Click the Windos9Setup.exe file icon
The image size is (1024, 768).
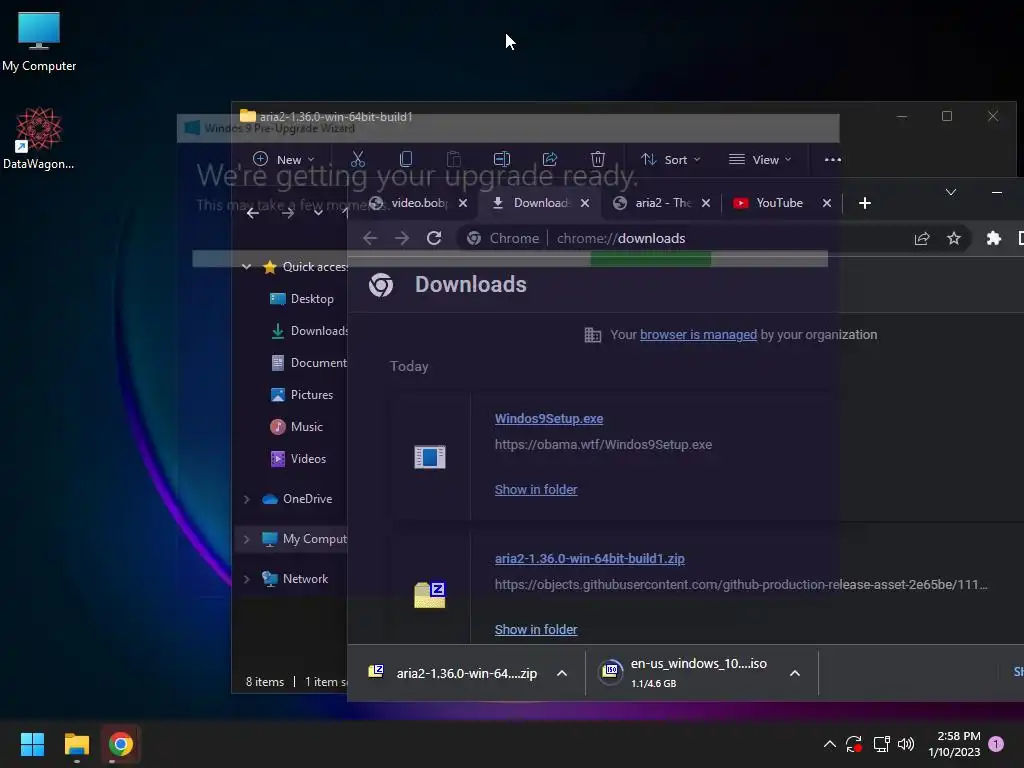pos(430,456)
